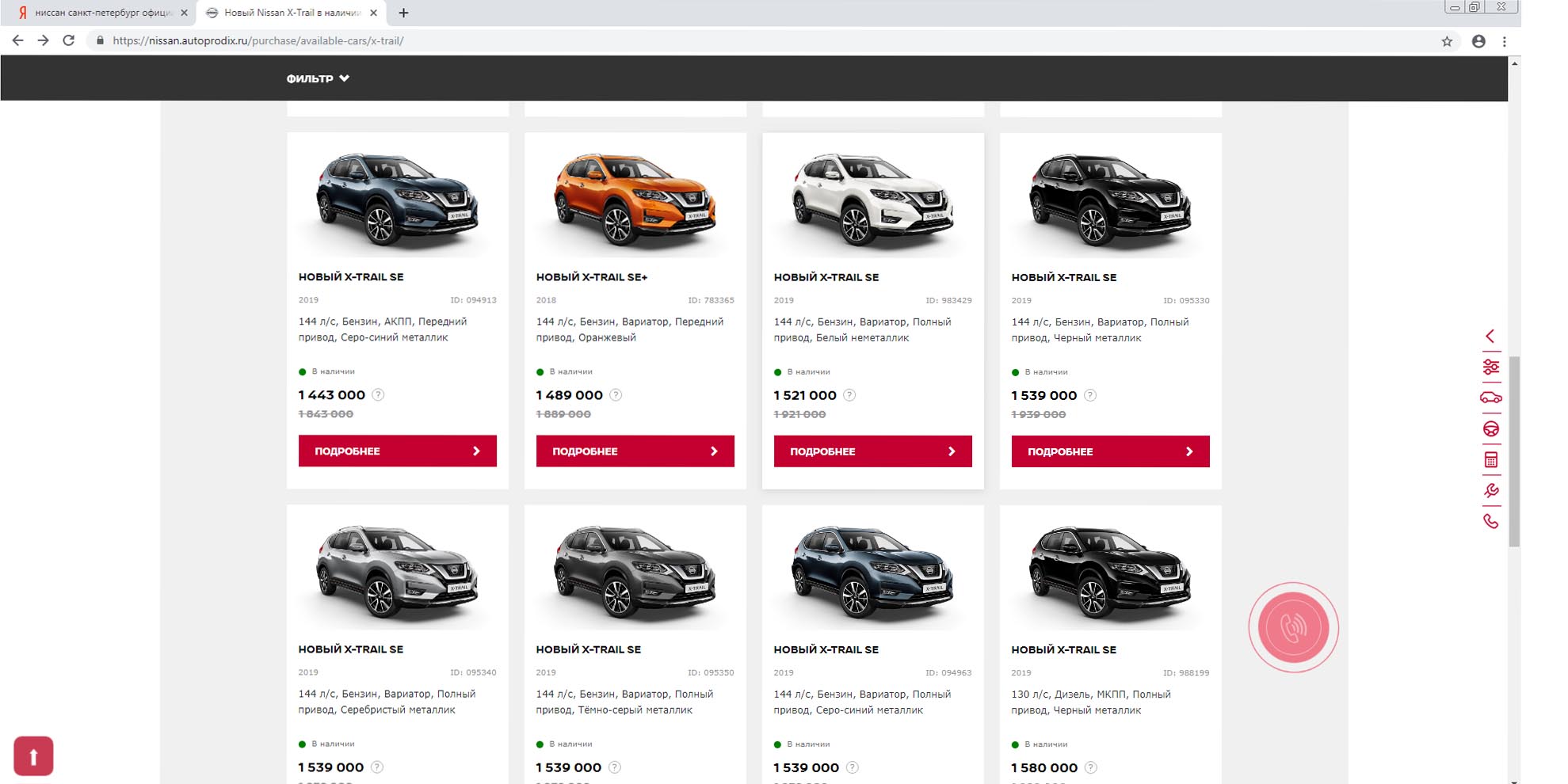The height and width of the screenshot is (784, 1568).
Task: Open the browser profile icon
Action: pos(1478,41)
